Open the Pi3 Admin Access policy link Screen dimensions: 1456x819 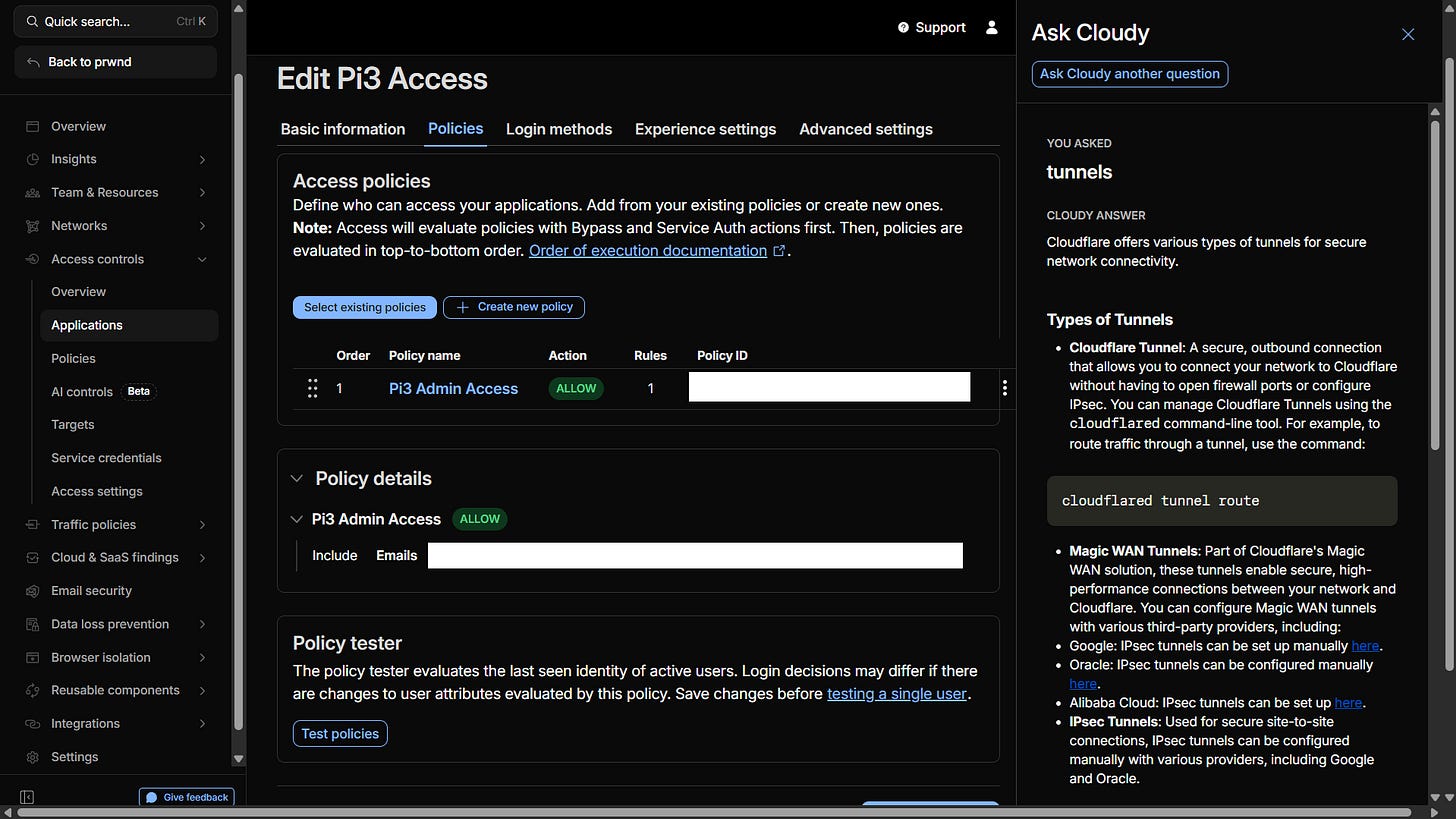tap(453, 388)
